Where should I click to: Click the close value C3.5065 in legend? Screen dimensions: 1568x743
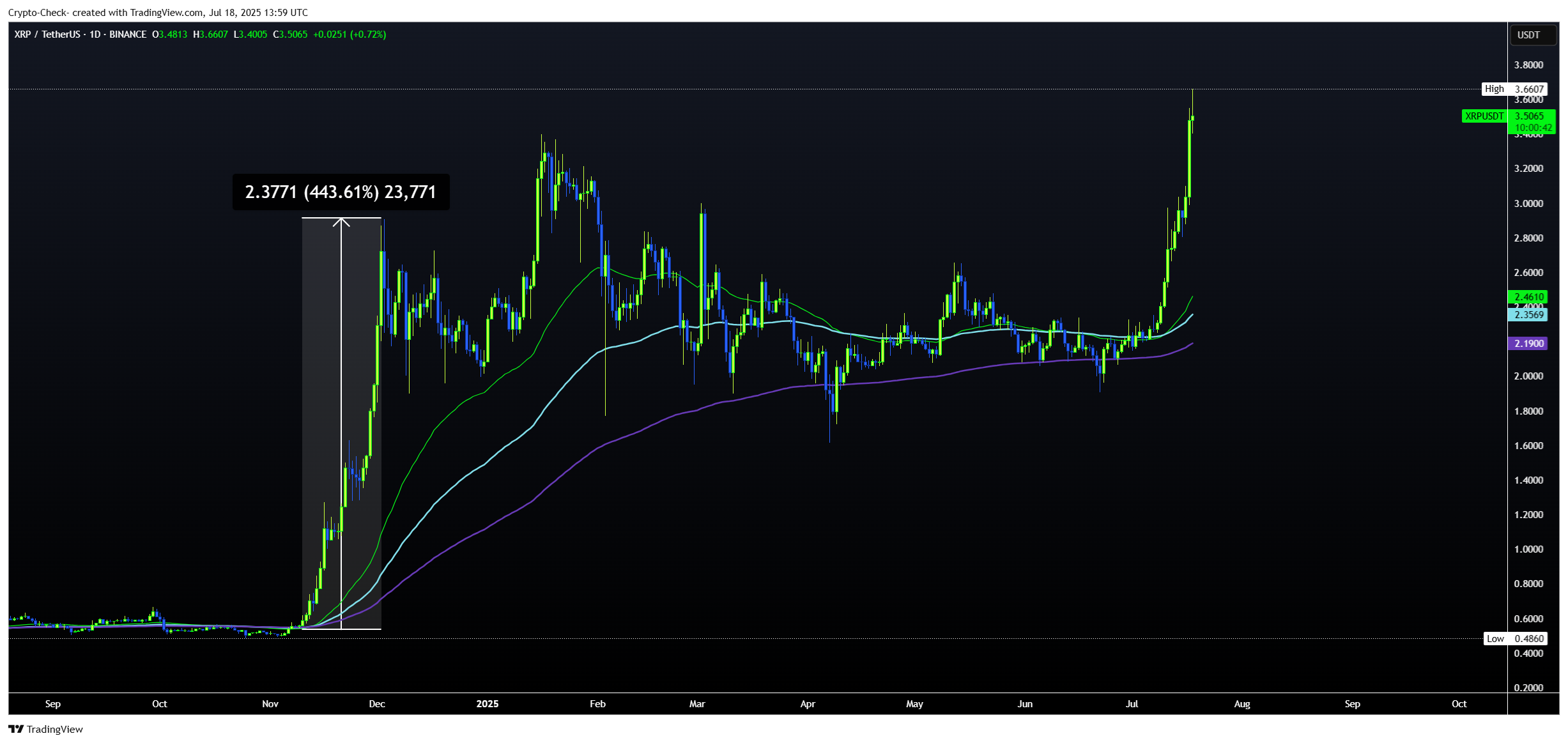click(x=291, y=34)
